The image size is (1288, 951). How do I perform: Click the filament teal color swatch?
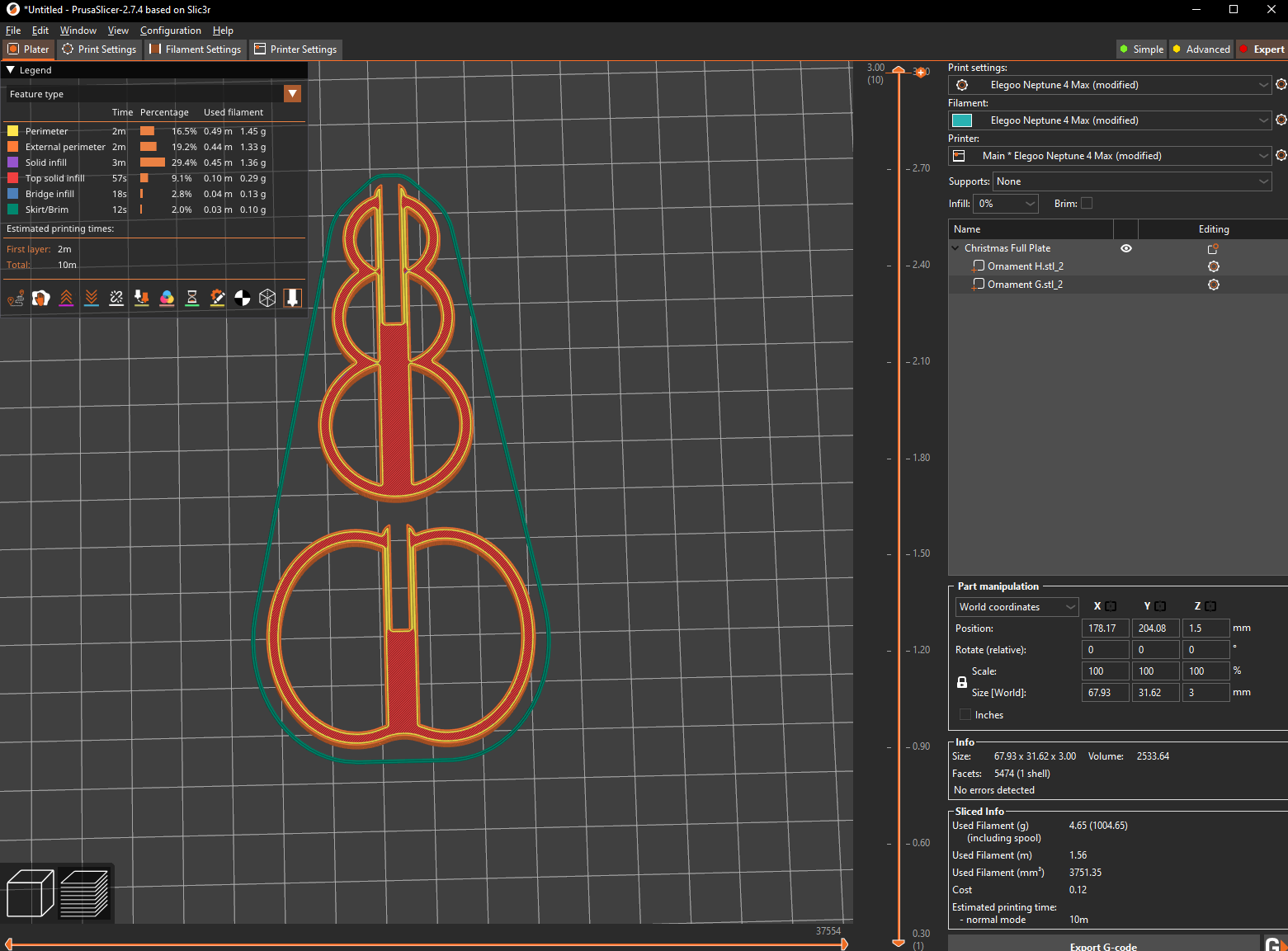[x=962, y=120]
